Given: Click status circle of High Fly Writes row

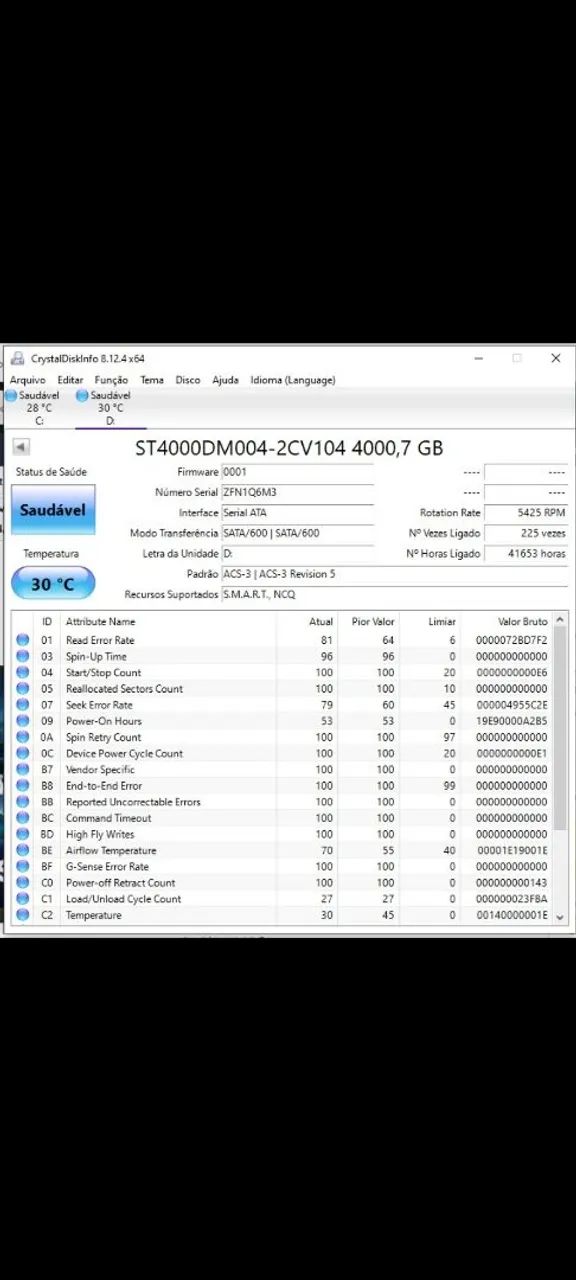Looking at the screenshot, I should pyautogui.click(x=23, y=834).
